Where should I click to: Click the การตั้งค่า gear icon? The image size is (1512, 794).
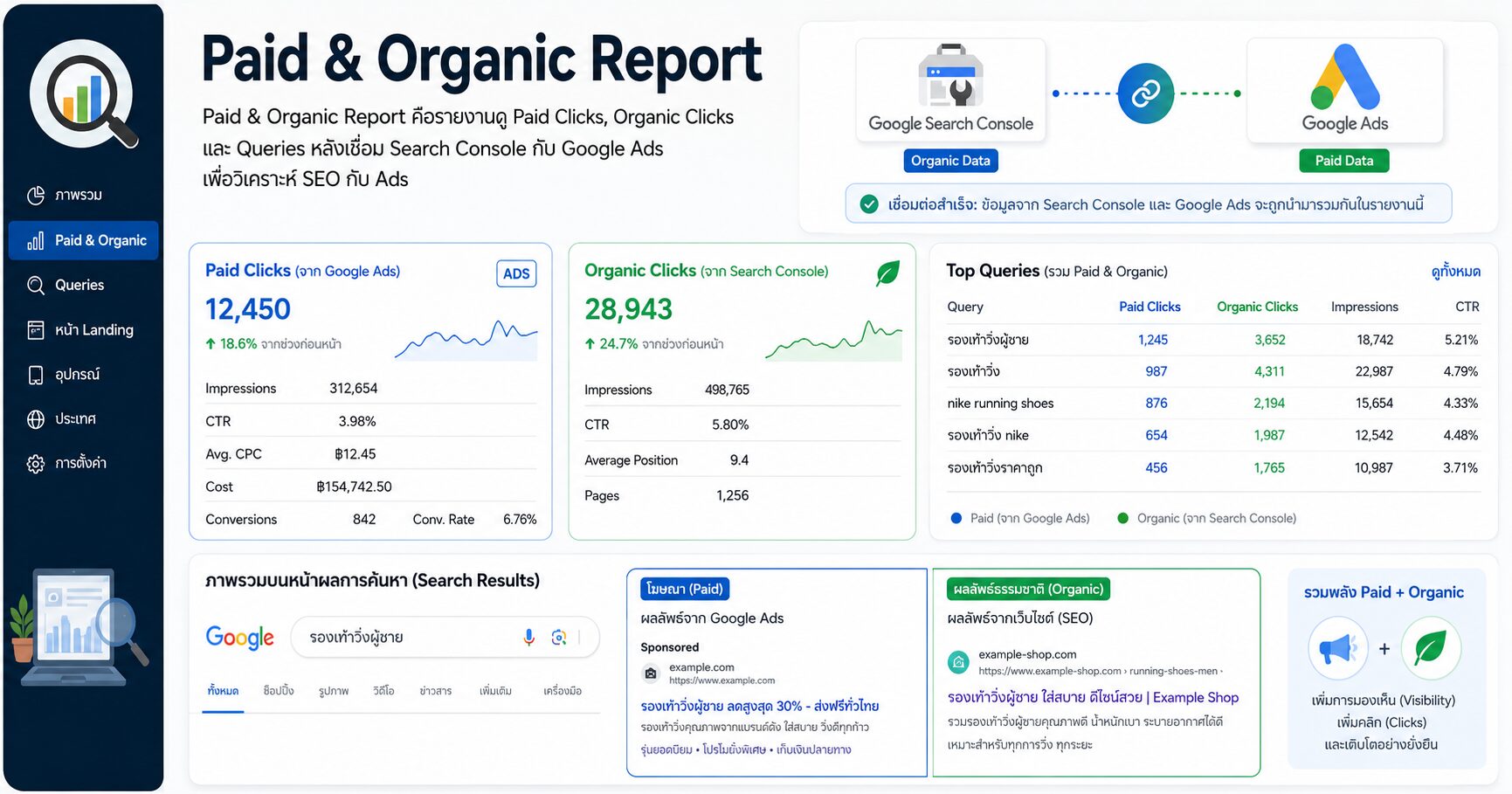click(36, 463)
